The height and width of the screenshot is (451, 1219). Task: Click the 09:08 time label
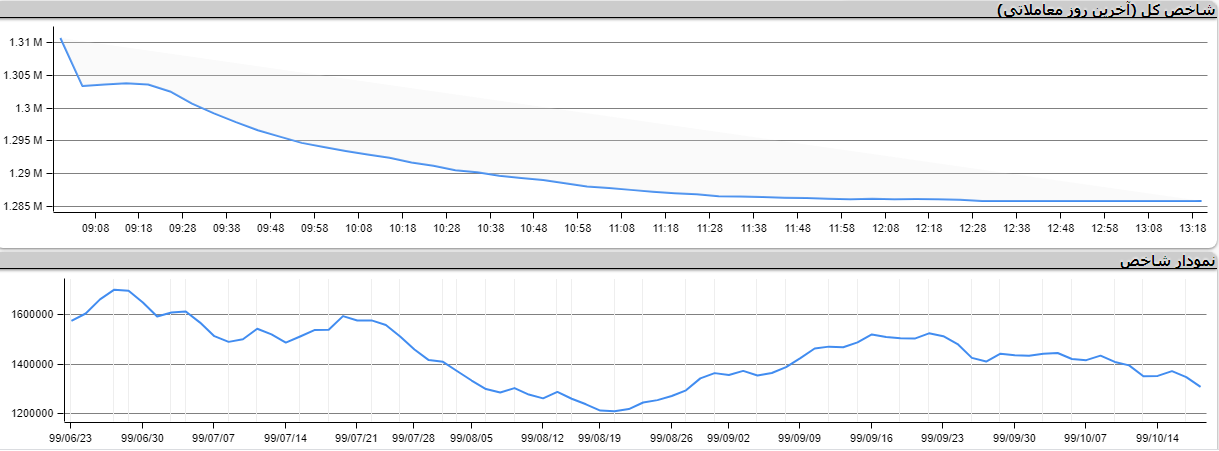(95, 229)
